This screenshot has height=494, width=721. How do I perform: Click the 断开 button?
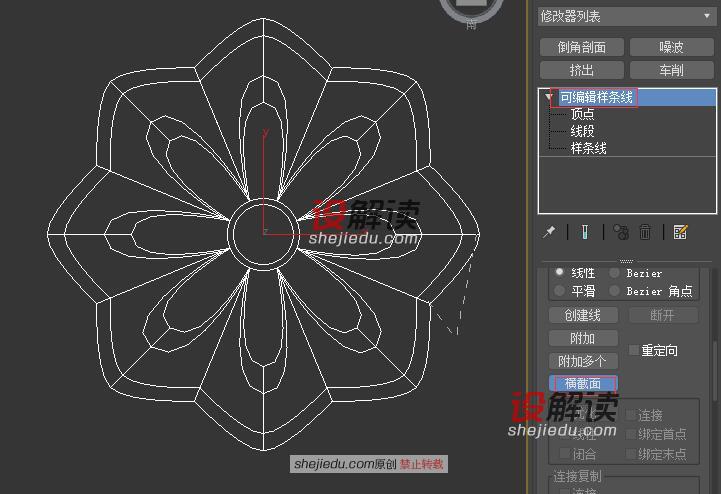point(663,315)
